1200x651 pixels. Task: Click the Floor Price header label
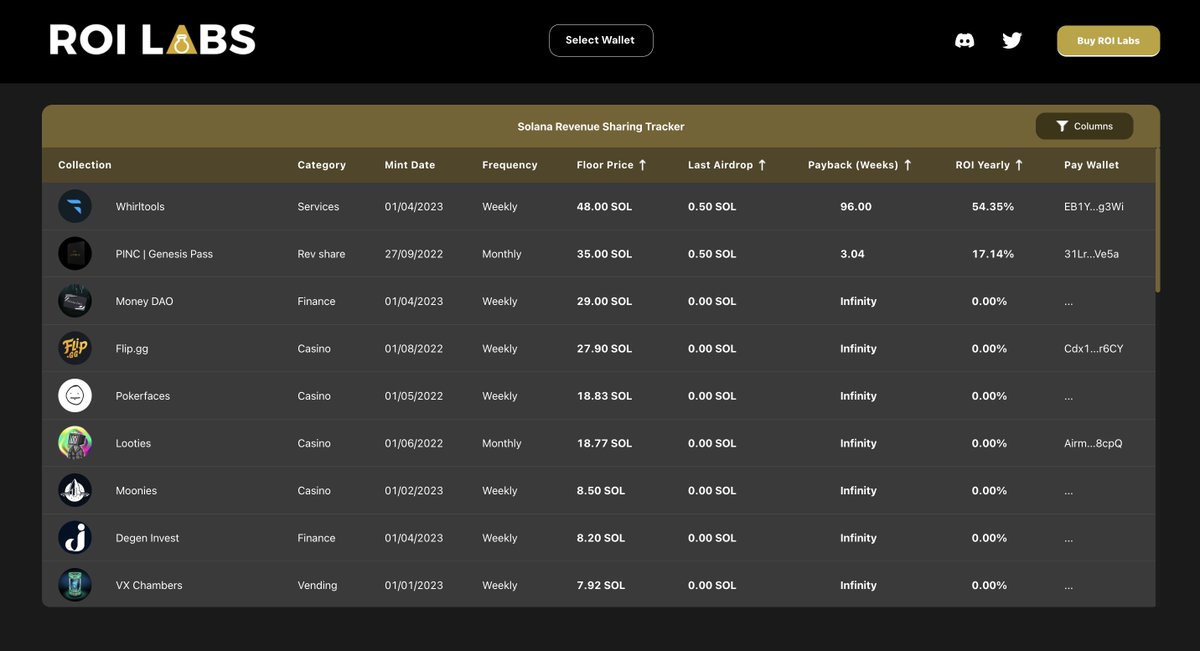[605, 165]
